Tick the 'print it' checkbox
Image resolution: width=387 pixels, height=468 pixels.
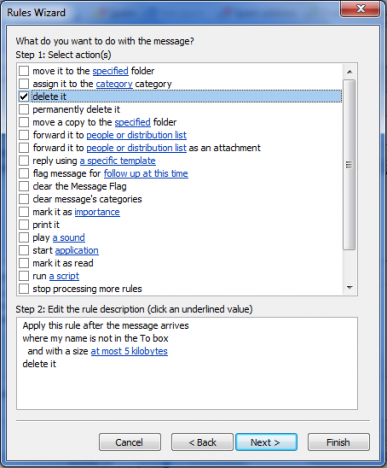24,225
